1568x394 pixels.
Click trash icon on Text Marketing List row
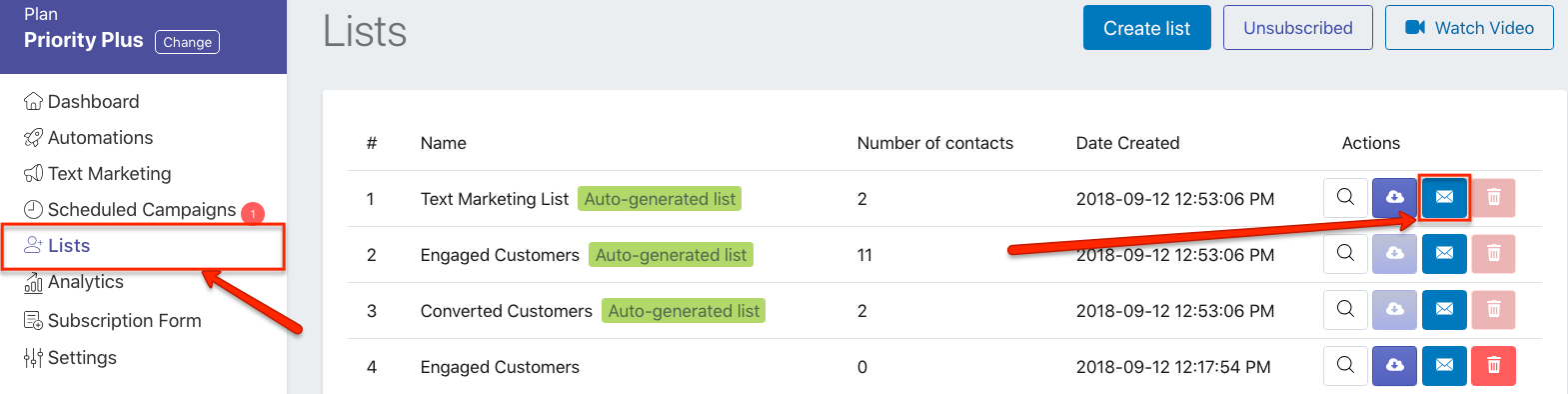[x=1493, y=198]
